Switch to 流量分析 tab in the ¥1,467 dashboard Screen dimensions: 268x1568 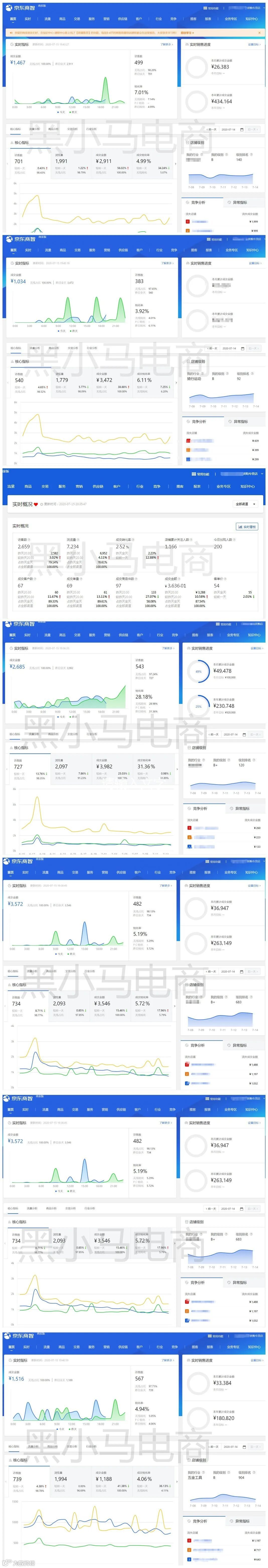click(34, 129)
